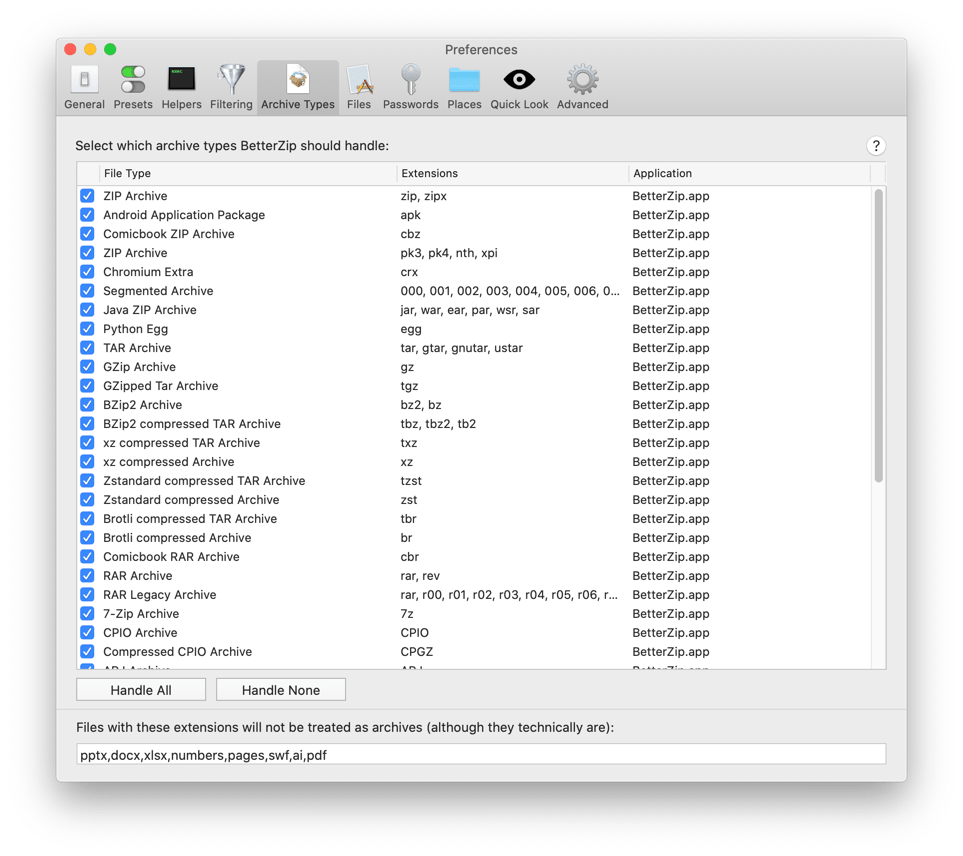This screenshot has height=856, width=963.
Task: Open the Passwords key icon
Action: click(x=410, y=80)
